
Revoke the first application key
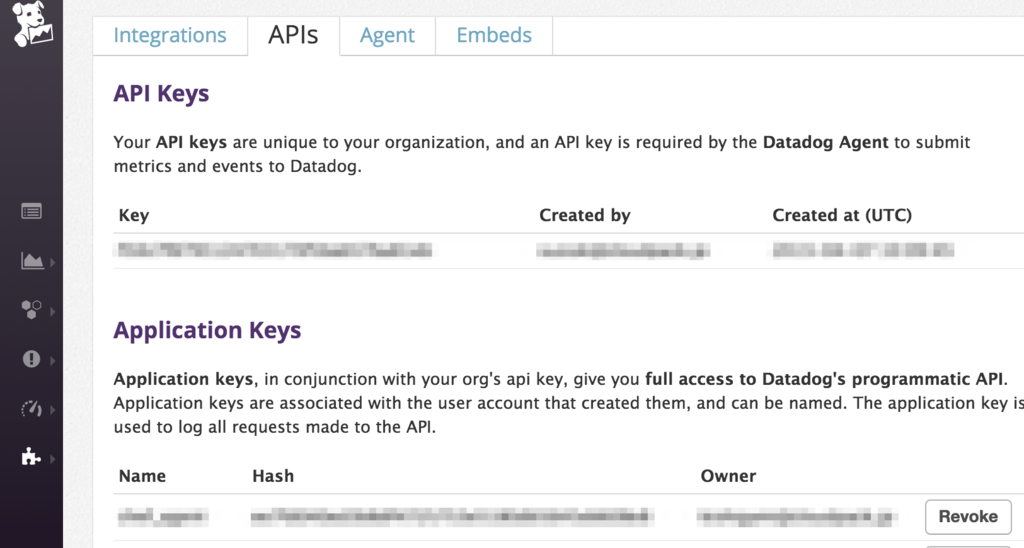[x=968, y=517]
